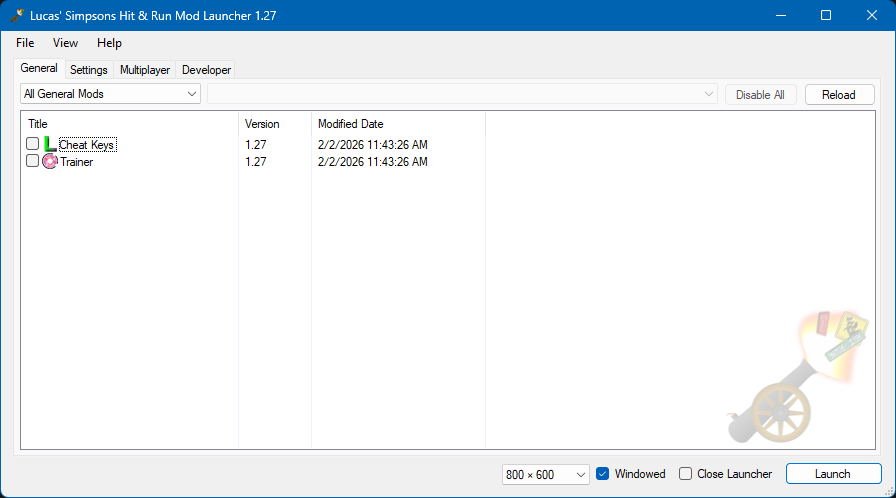Uncheck the Windowed checkbox
Image resolution: width=896 pixels, height=498 pixels.
(x=602, y=473)
